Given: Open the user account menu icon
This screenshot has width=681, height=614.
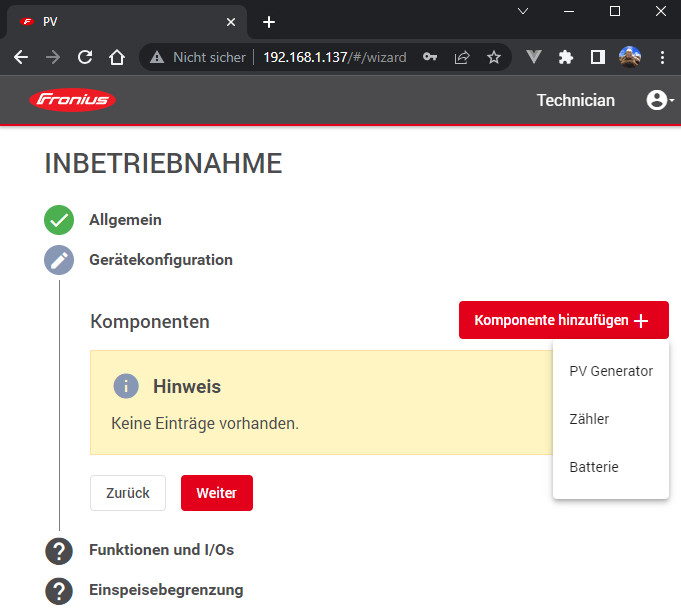Looking at the screenshot, I should point(657,100).
